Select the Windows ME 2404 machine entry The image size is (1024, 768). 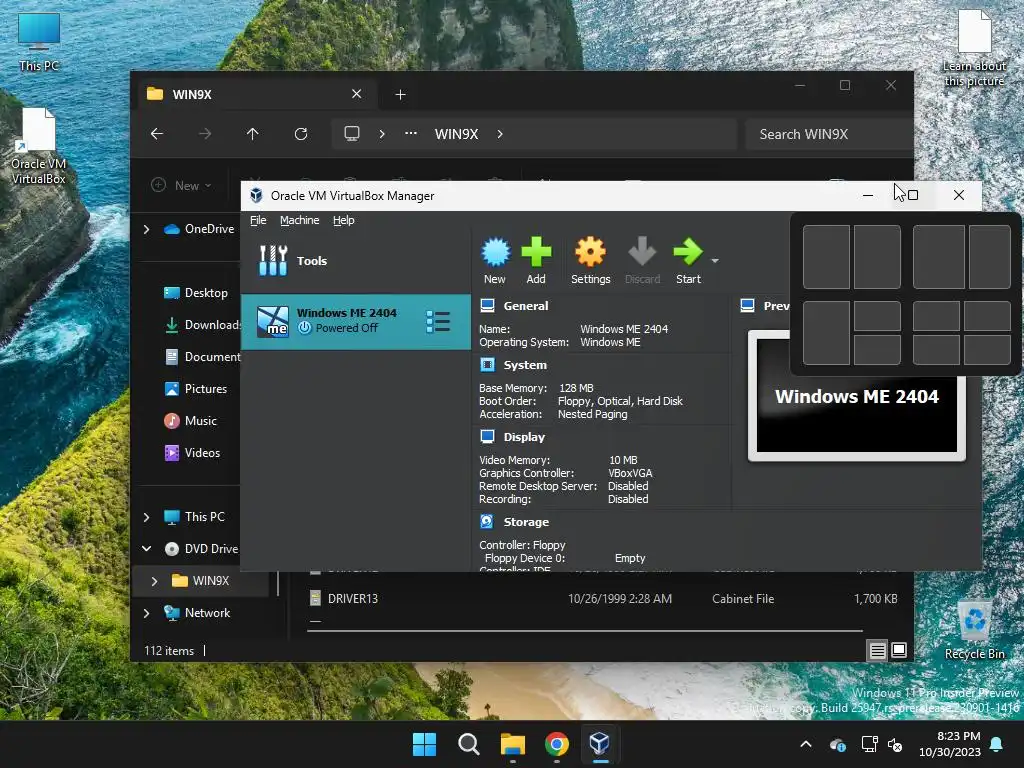(x=356, y=321)
